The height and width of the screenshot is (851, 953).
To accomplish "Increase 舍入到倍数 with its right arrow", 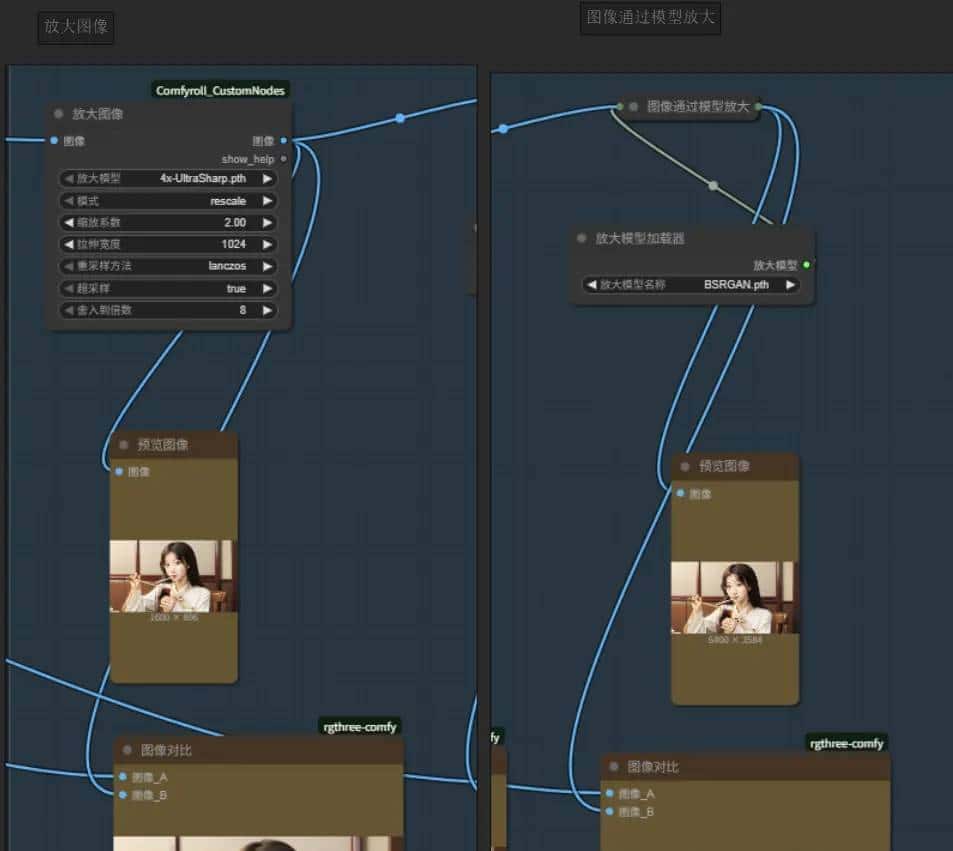I will click(267, 310).
